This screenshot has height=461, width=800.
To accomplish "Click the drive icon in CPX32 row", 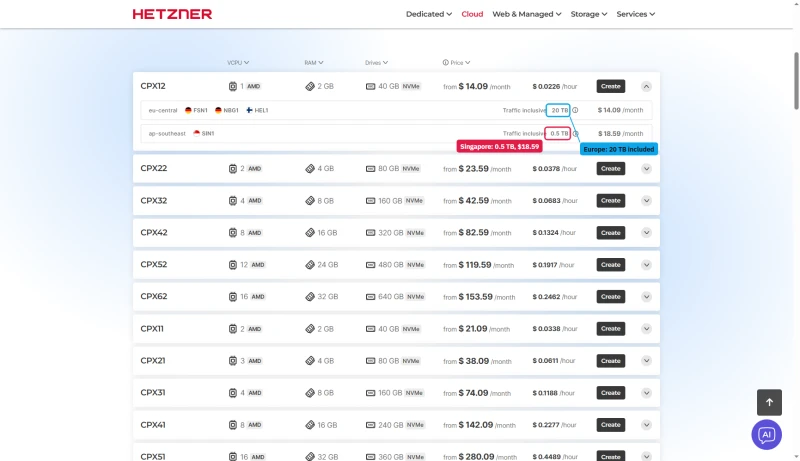I will pos(370,201).
